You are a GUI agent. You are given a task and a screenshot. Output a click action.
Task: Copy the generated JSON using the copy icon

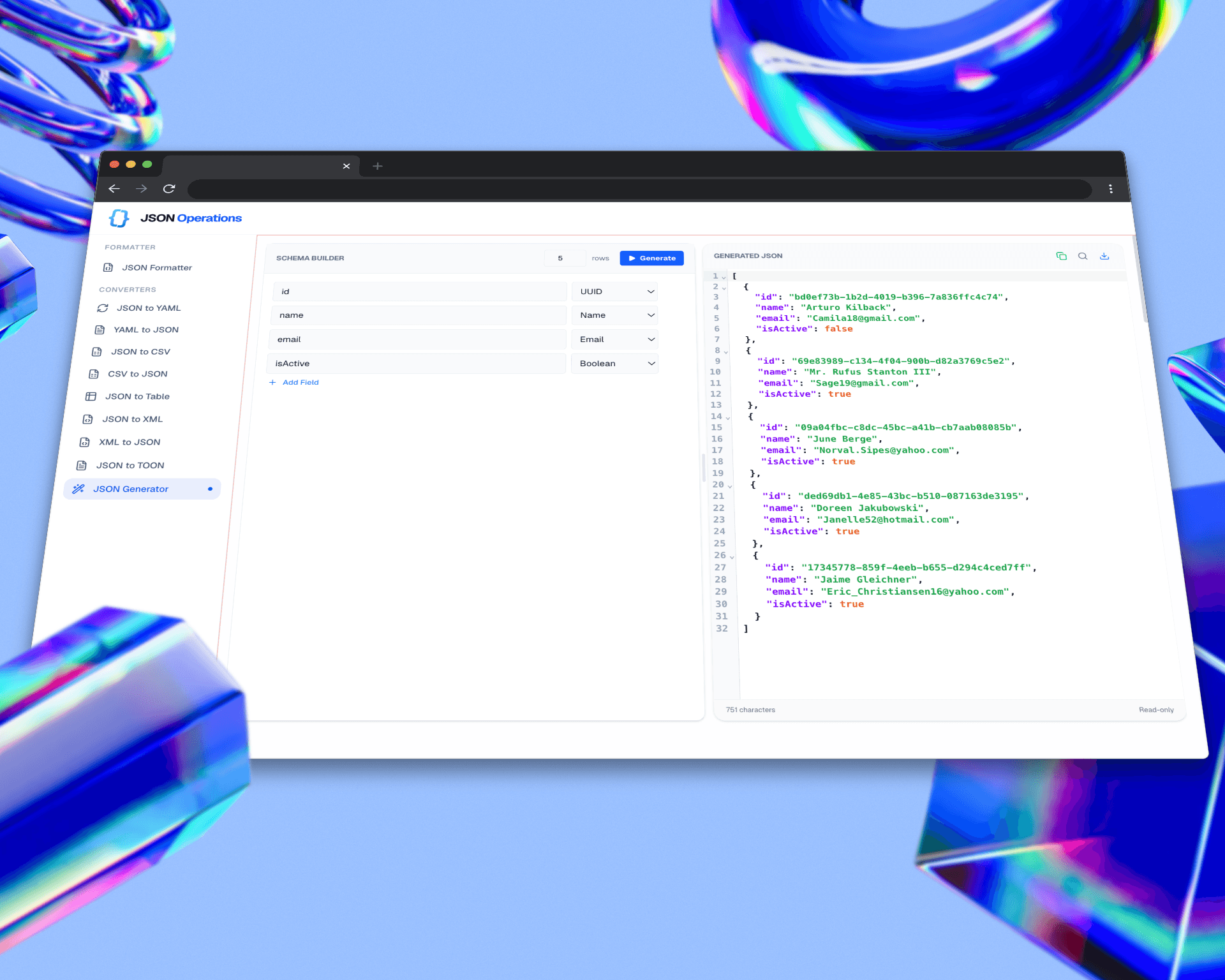click(1061, 256)
